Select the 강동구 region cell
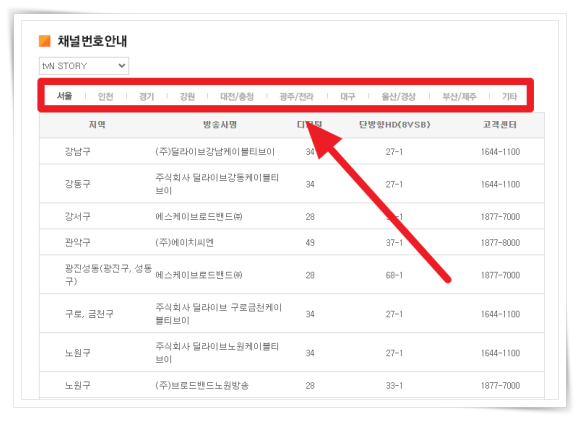 [x=78, y=184]
